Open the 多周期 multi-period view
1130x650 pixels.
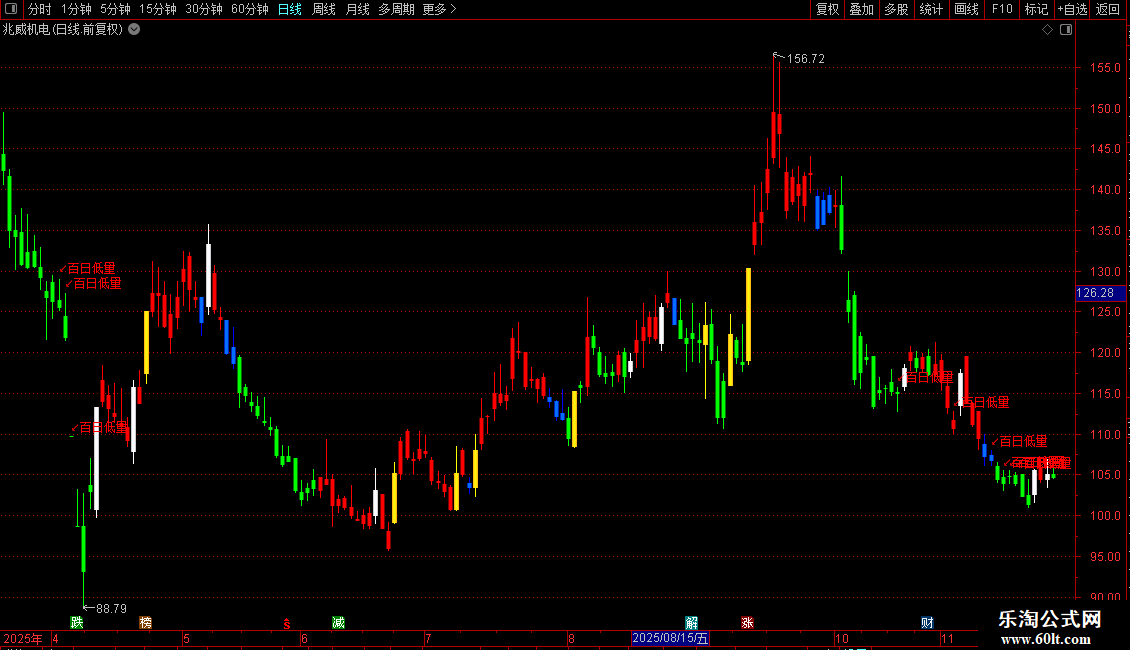click(x=396, y=9)
